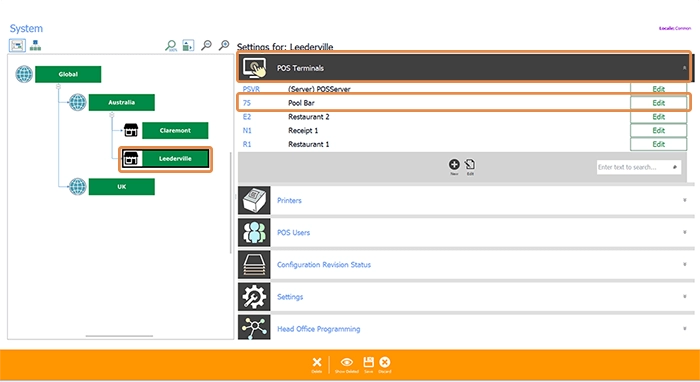Click the Delete X icon
Viewport: 700px width, 382px height.
[x=317, y=362]
